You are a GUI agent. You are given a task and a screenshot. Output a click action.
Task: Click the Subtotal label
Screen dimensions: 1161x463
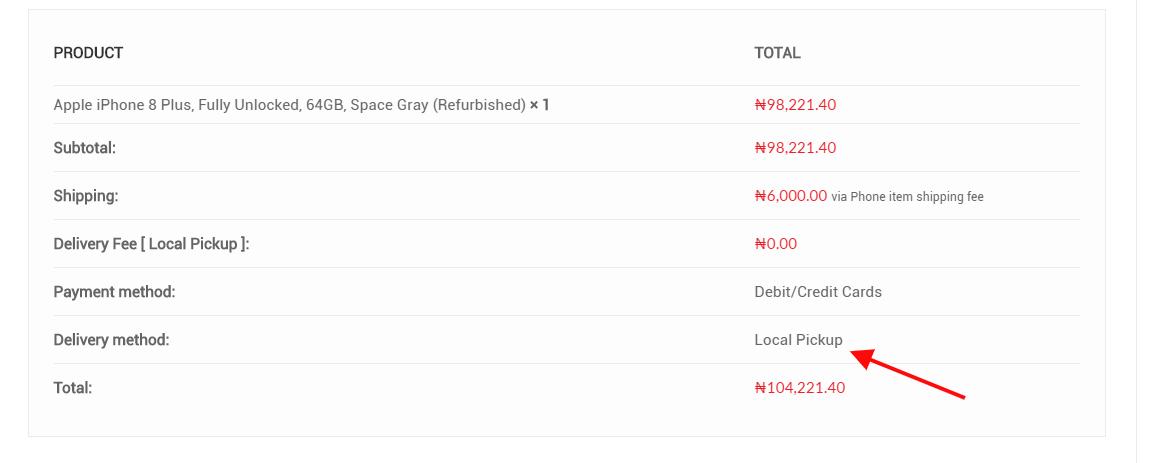point(85,148)
